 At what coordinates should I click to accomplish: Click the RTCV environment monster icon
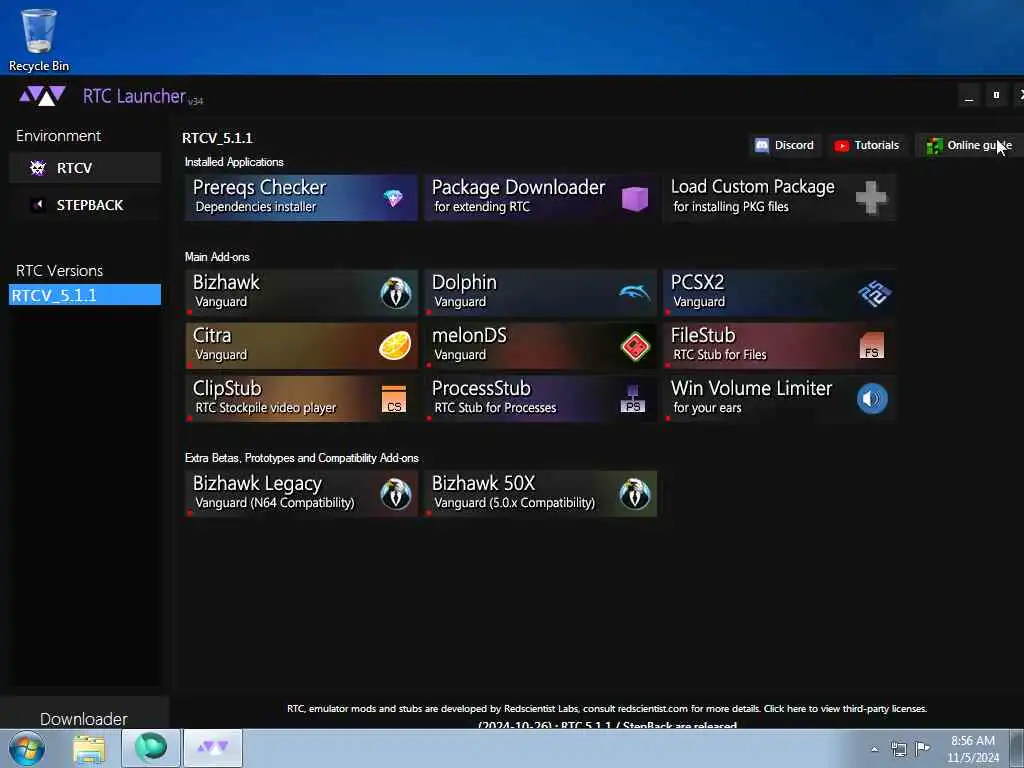tap(38, 168)
